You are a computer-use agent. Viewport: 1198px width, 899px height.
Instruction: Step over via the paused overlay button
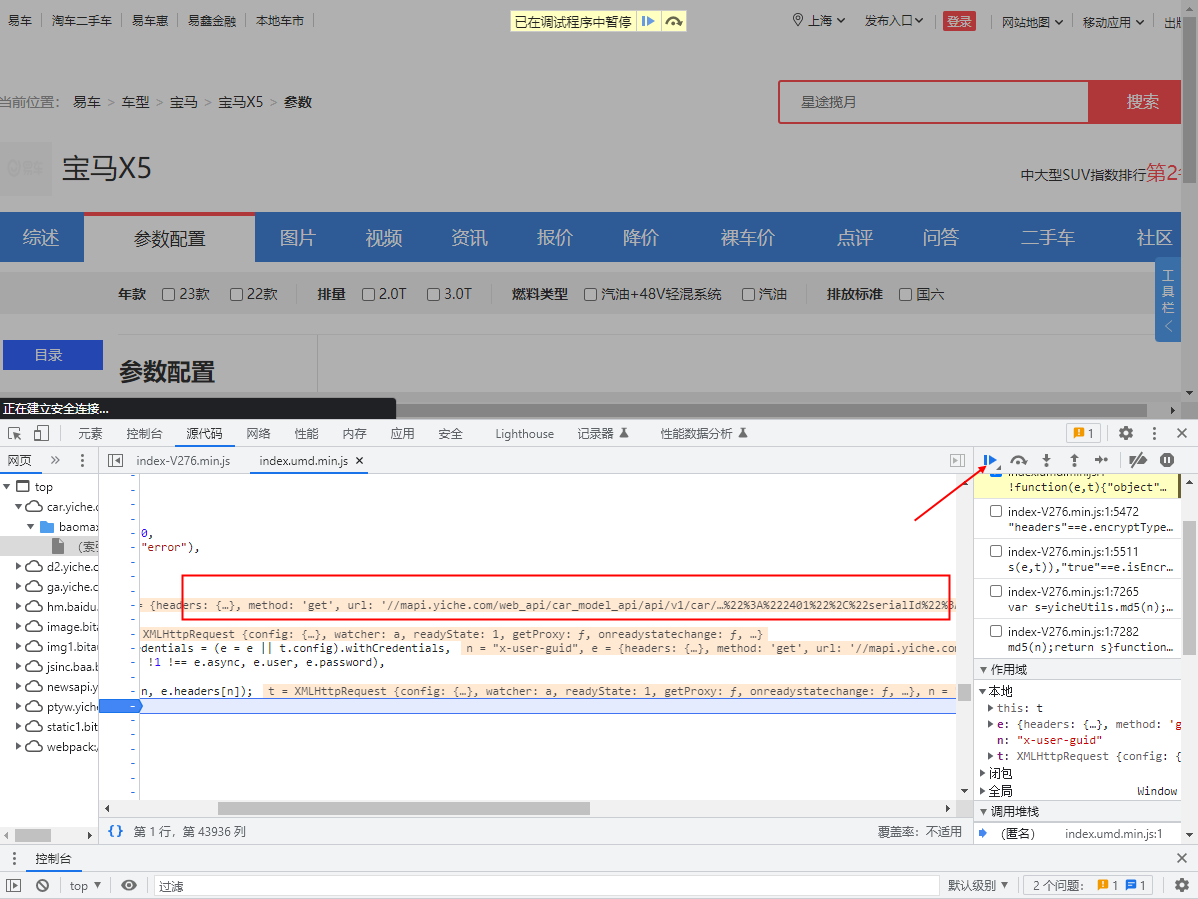coord(673,21)
